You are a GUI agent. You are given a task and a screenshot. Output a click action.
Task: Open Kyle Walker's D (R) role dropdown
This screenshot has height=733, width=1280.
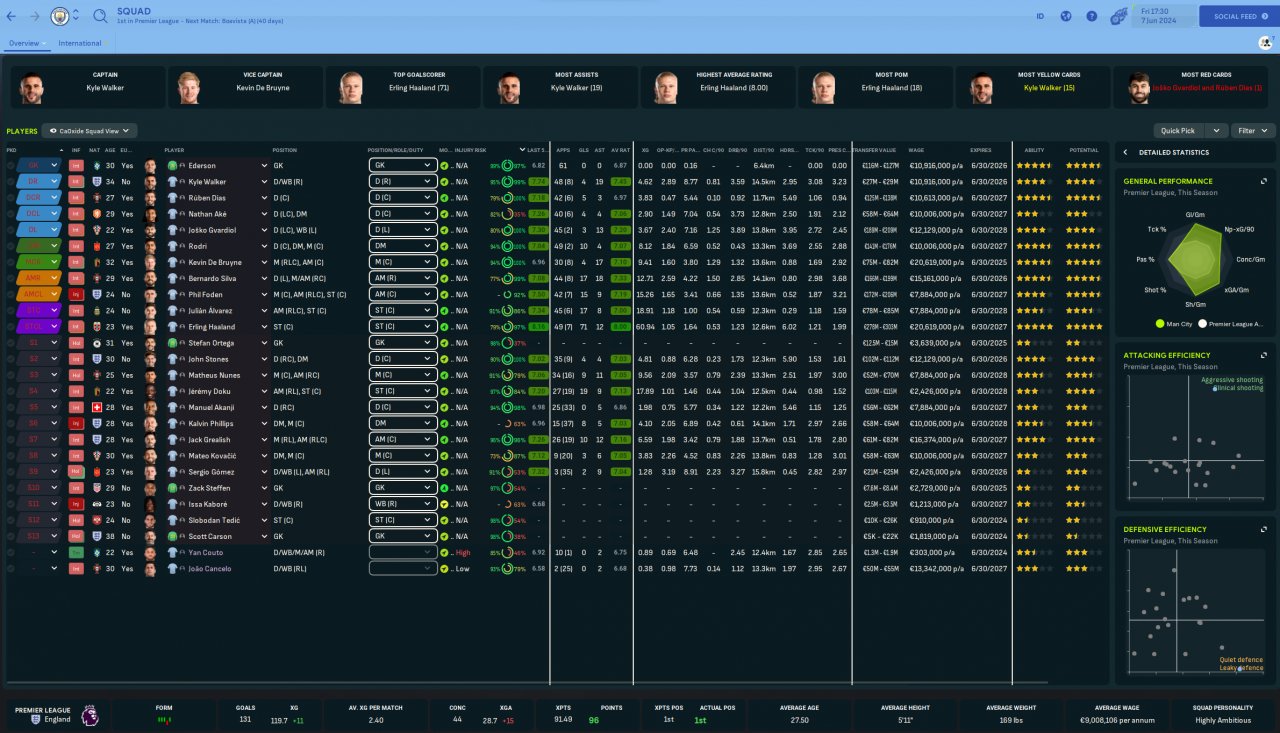pyautogui.click(x=402, y=182)
